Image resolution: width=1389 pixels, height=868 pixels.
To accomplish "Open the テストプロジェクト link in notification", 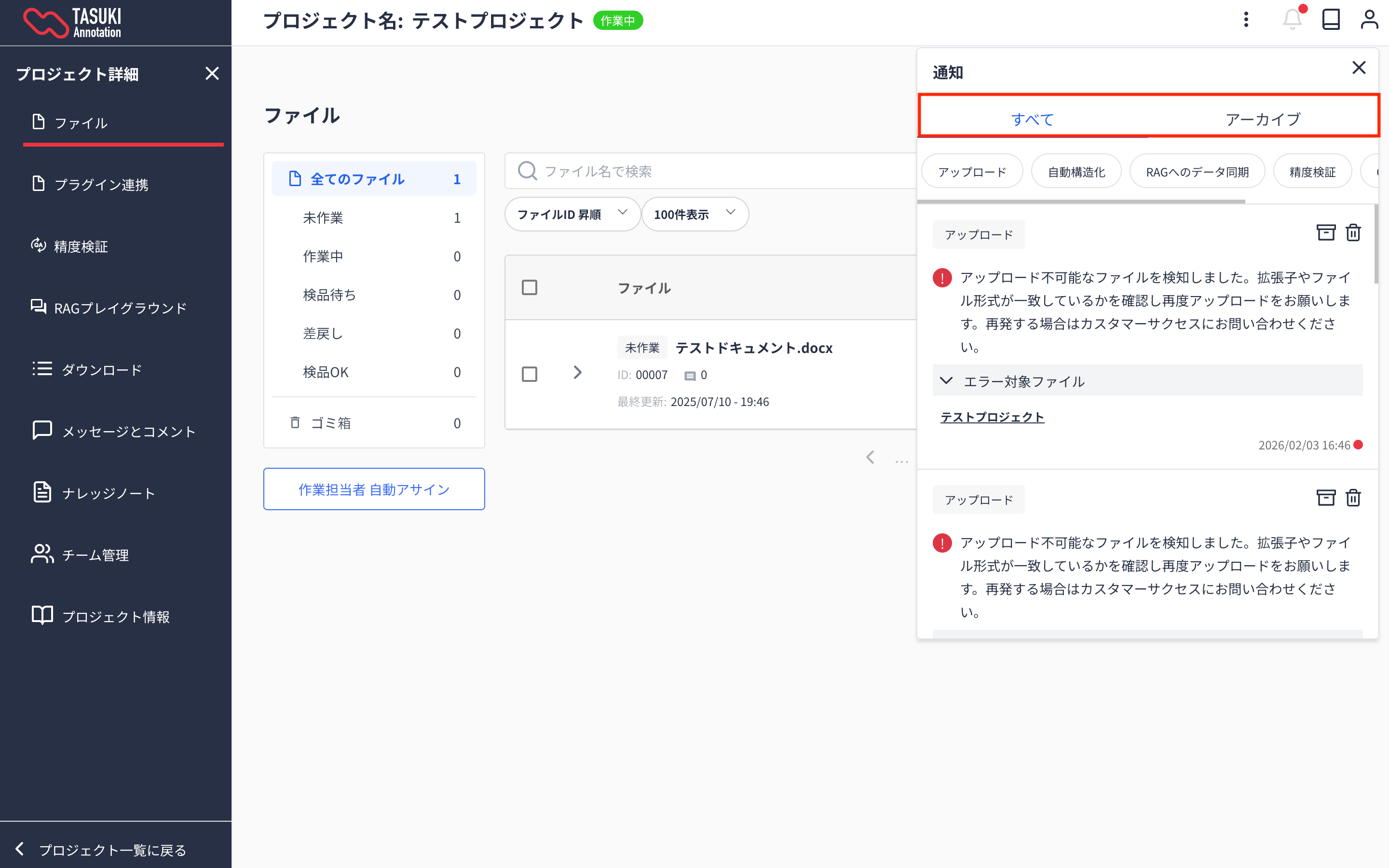I will 992,417.
